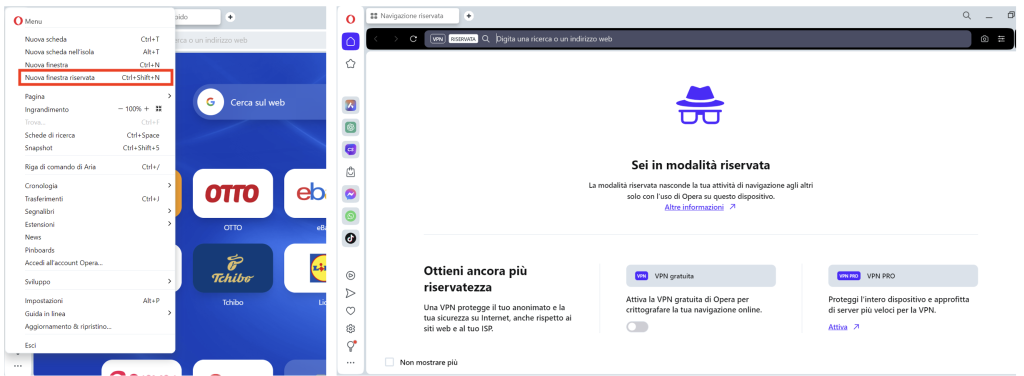Follow the Altre informazioni link
This screenshot has width=1024, height=376.
(x=694, y=207)
